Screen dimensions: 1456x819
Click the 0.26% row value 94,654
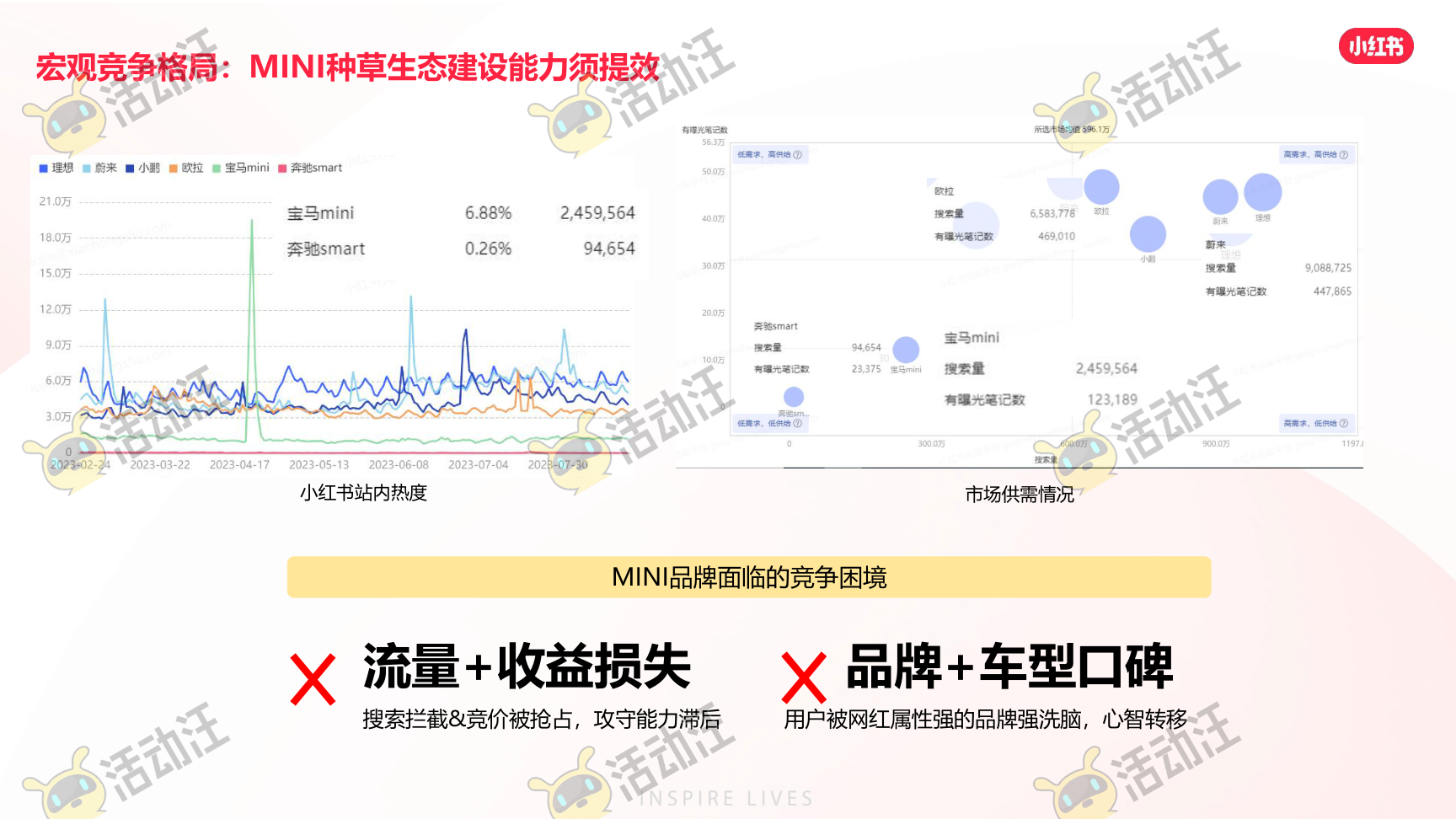[609, 249]
